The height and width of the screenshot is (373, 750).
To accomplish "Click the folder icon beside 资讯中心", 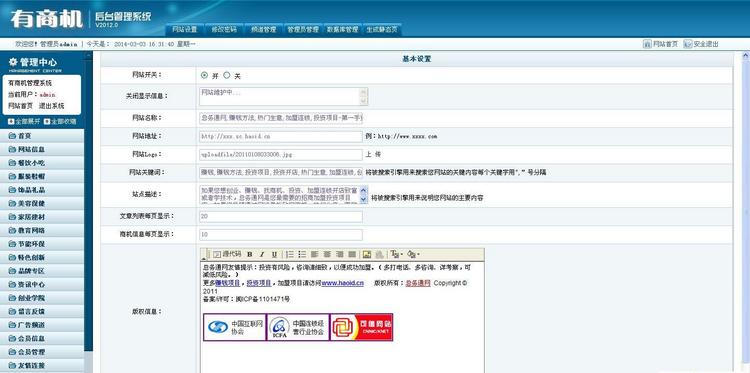I will click(12, 284).
